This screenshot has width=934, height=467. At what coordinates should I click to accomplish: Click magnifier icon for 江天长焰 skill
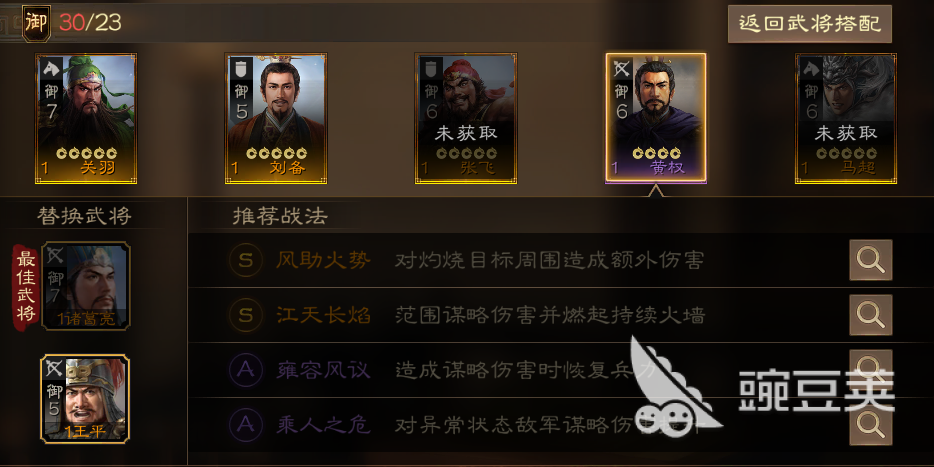(871, 315)
